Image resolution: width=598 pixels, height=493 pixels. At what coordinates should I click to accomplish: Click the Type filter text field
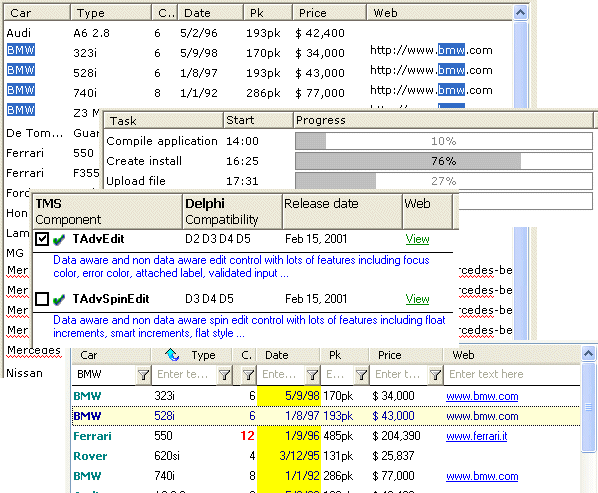(185, 375)
